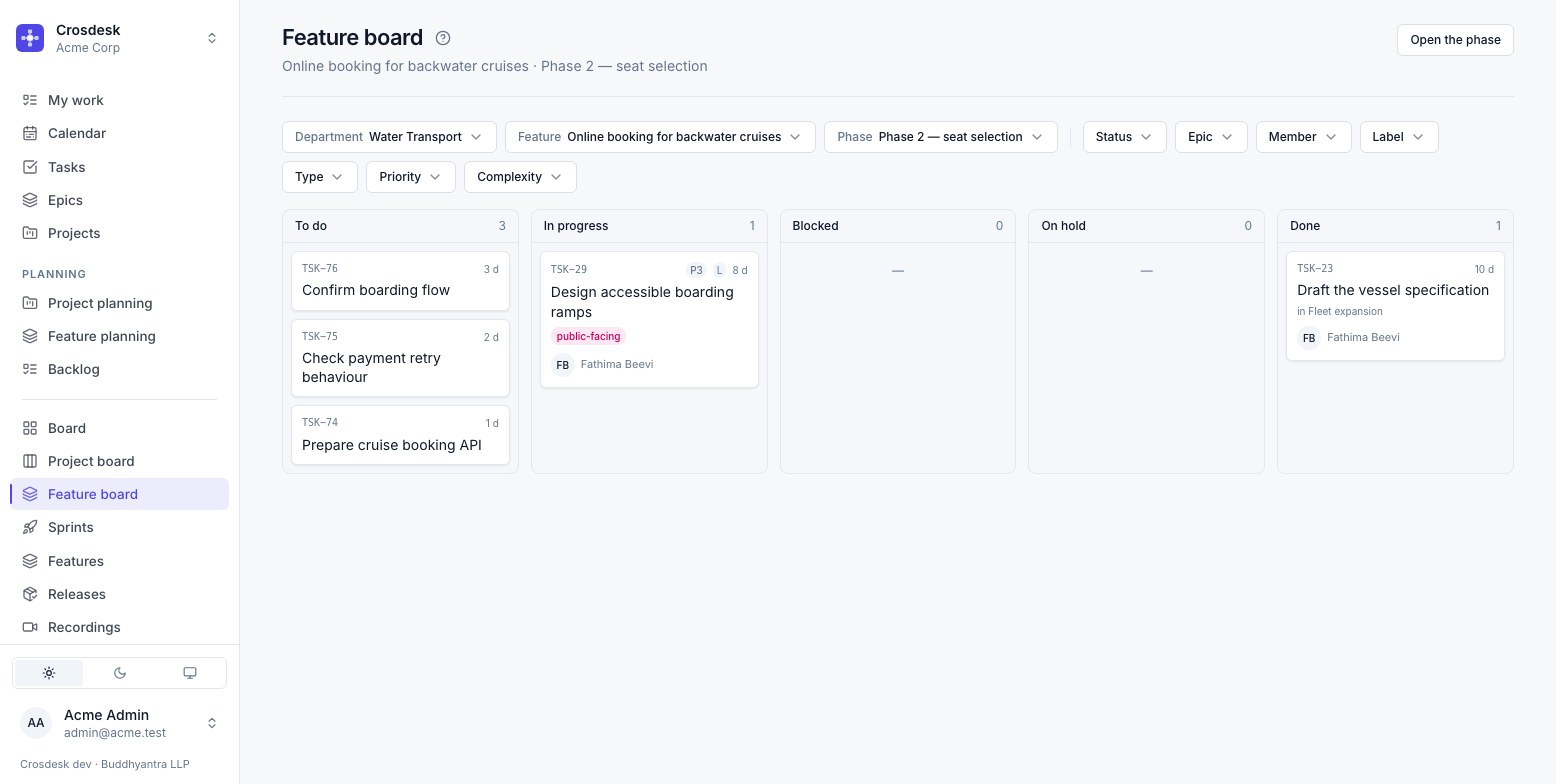Image resolution: width=1556 pixels, height=784 pixels.
Task: Expand the Department Water Transport dropdown
Action: click(x=389, y=137)
